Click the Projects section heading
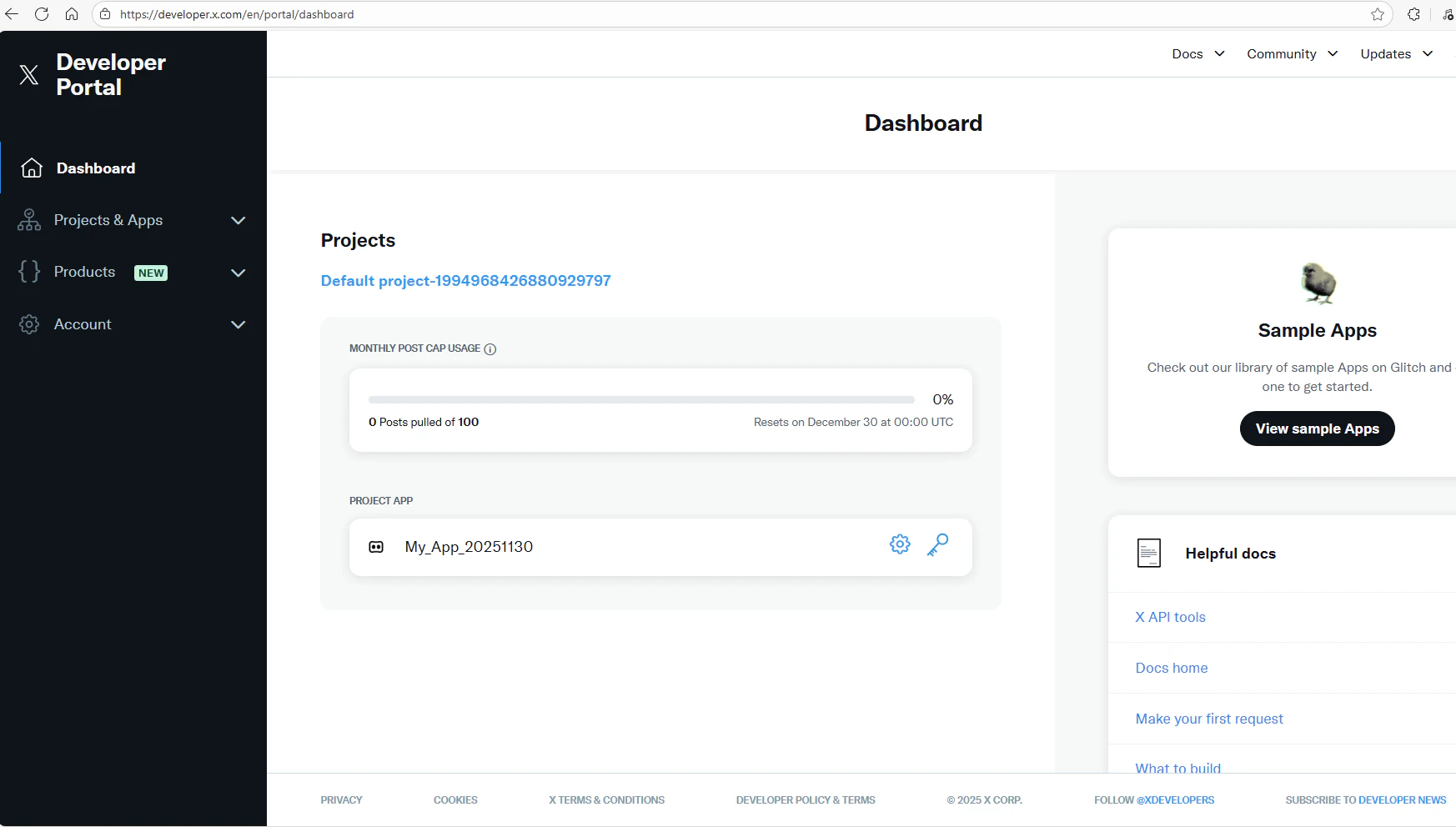The image size is (1456, 827). pyautogui.click(x=358, y=240)
